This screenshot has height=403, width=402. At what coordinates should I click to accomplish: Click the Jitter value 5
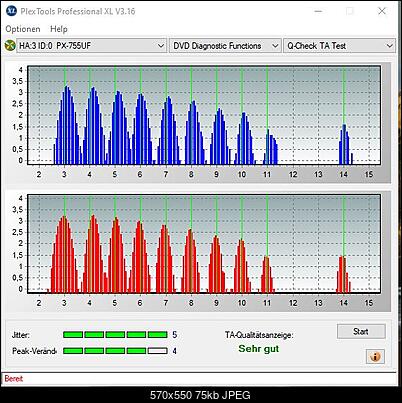[x=175, y=335]
